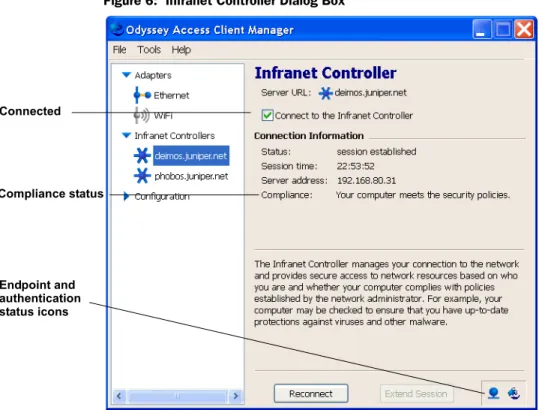Select the Infranet Controllers tree label
542x410 pixels.
pyautogui.click(x=175, y=136)
